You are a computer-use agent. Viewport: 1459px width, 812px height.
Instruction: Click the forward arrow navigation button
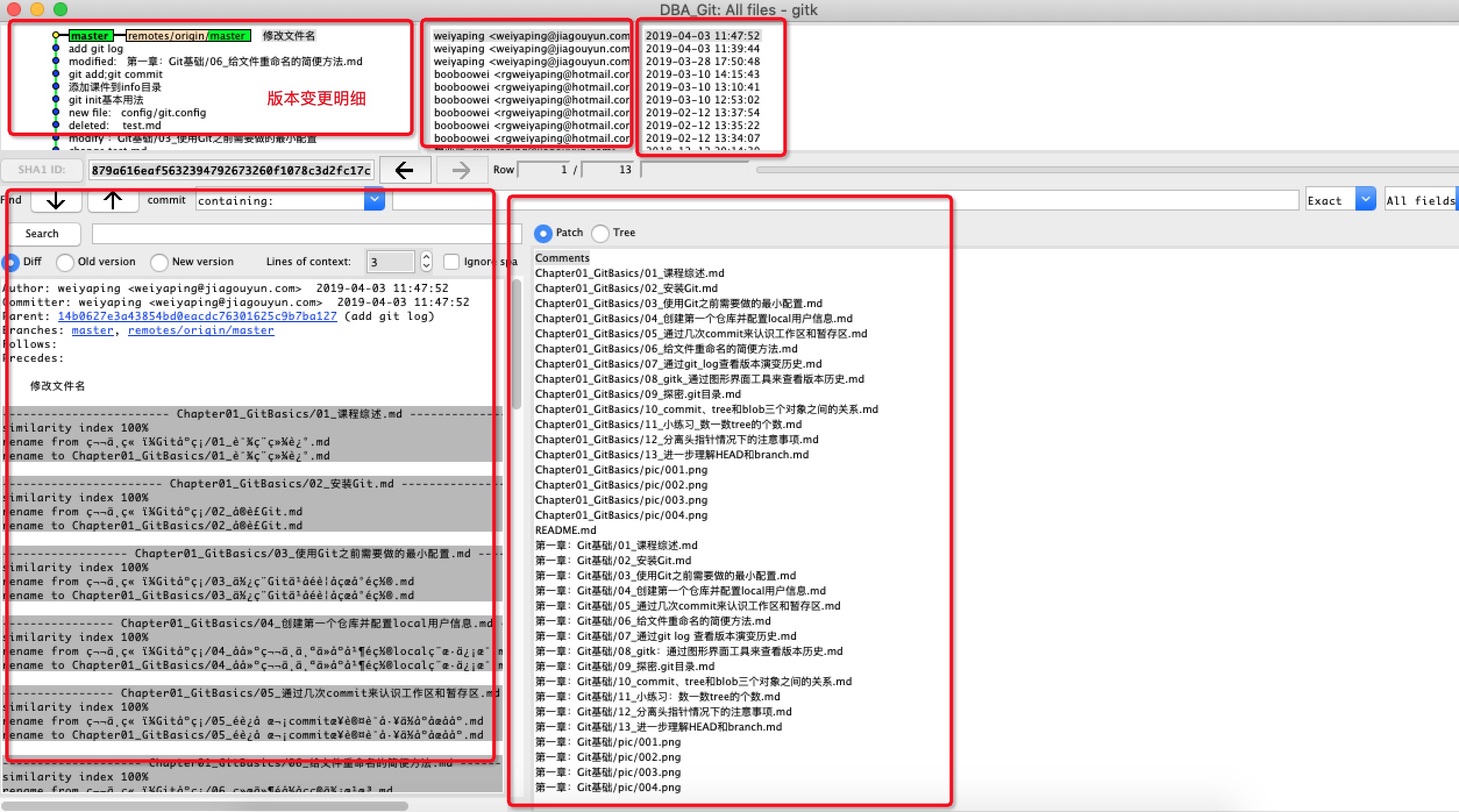pos(461,170)
